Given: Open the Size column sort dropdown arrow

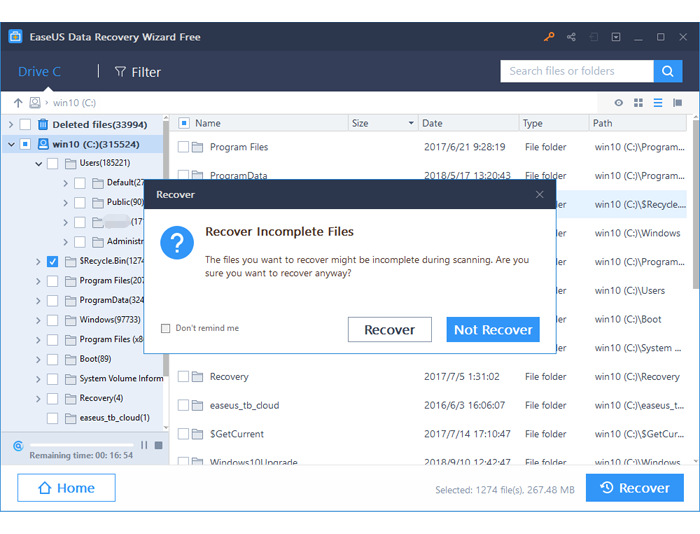Looking at the screenshot, I should tap(411, 123).
